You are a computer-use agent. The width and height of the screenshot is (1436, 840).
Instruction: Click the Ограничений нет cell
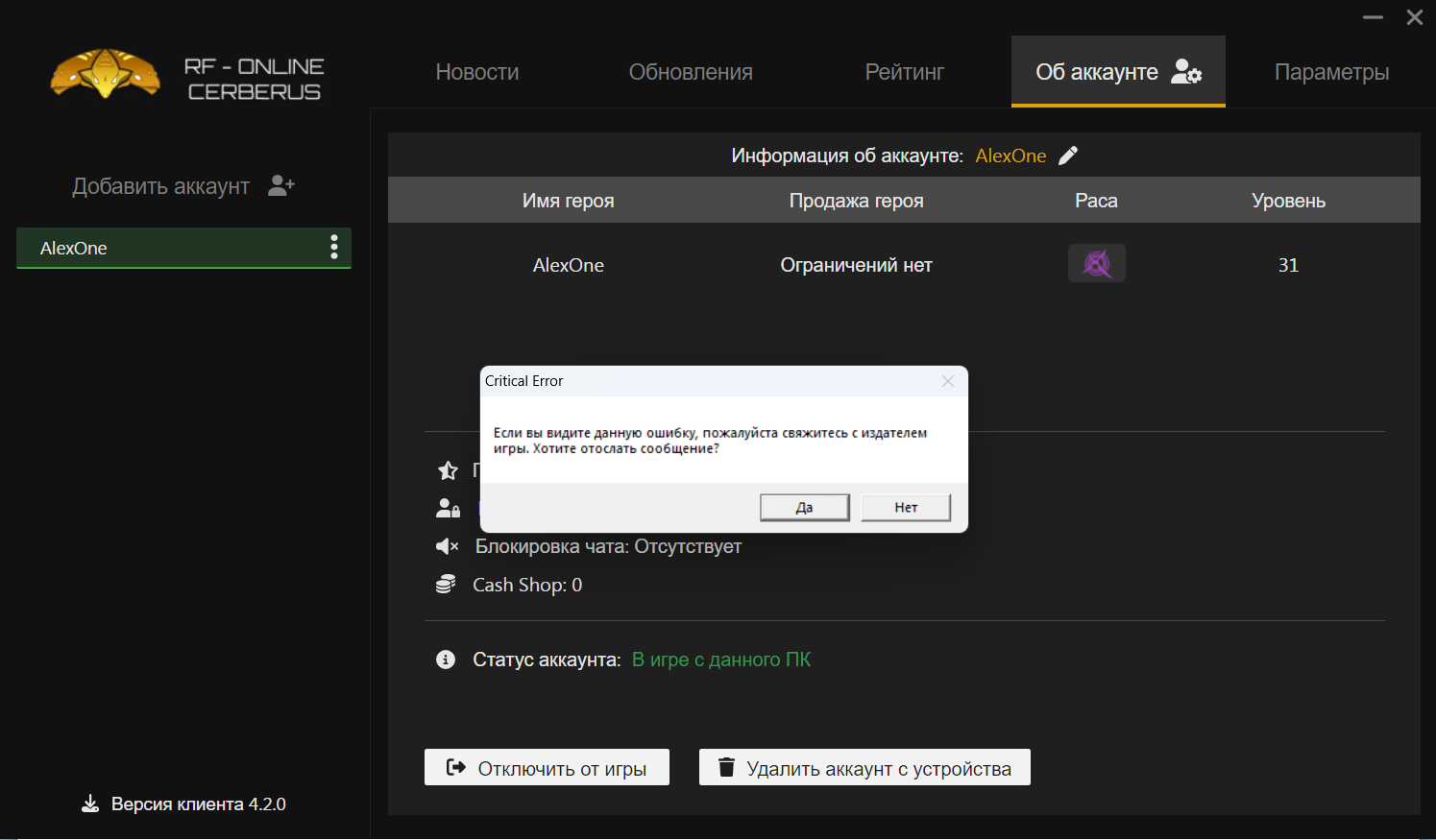(856, 265)
